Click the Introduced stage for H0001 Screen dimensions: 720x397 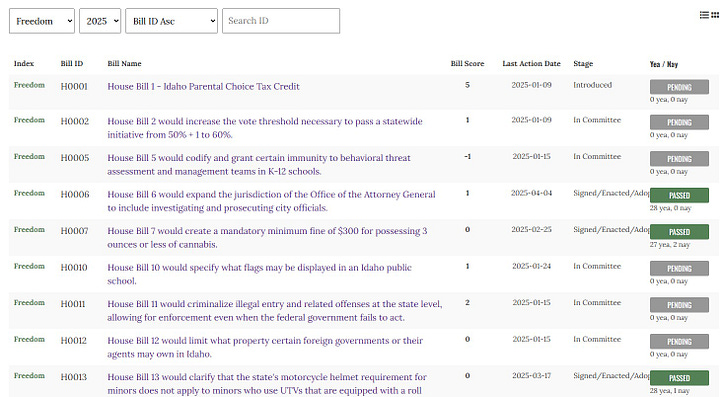point(592,85)
